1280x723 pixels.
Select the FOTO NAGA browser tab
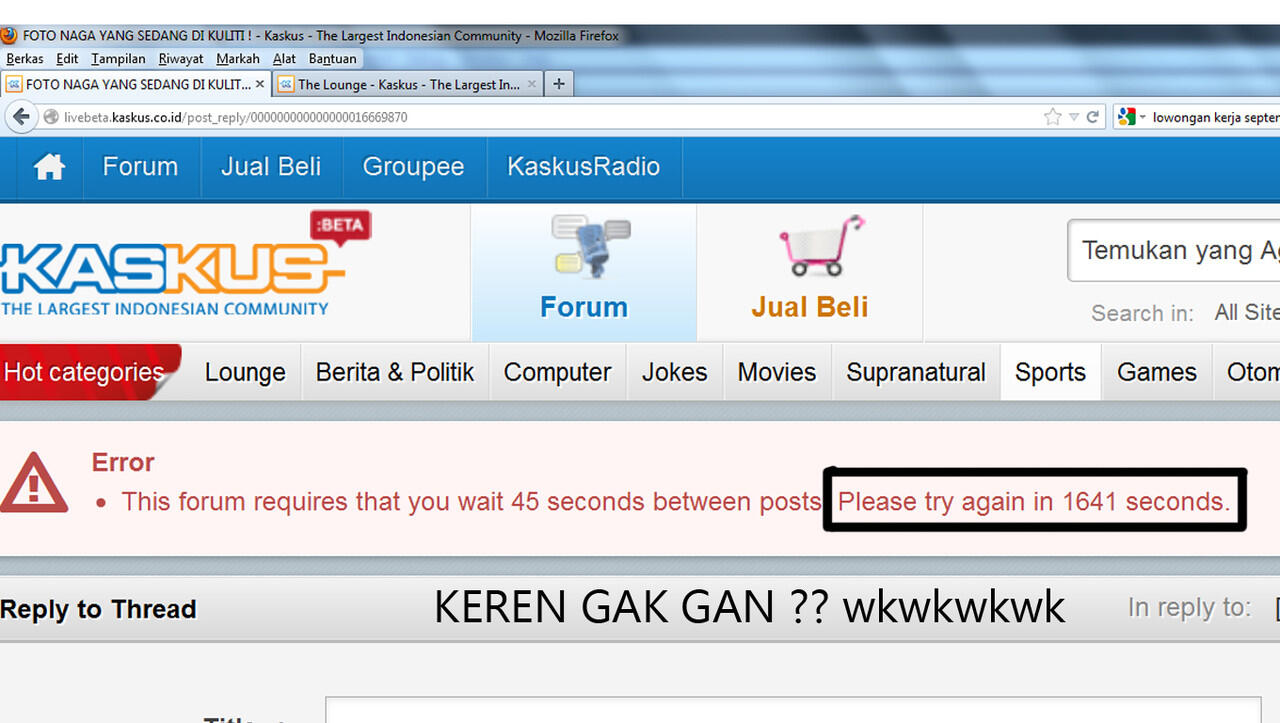click(x=136, y=84)
